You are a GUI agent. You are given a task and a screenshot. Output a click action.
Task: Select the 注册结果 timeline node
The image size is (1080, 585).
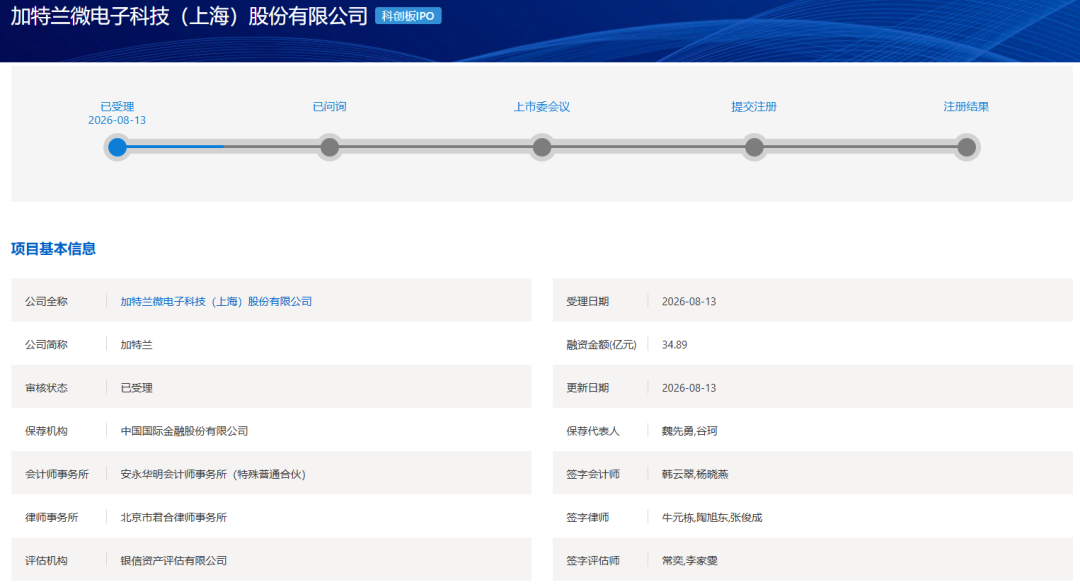click(x=966, y=147)
